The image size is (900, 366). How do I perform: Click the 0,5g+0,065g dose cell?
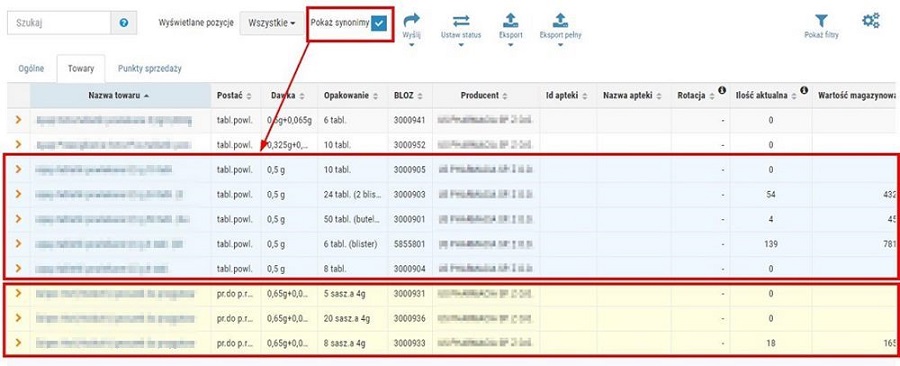pos(289,120)
